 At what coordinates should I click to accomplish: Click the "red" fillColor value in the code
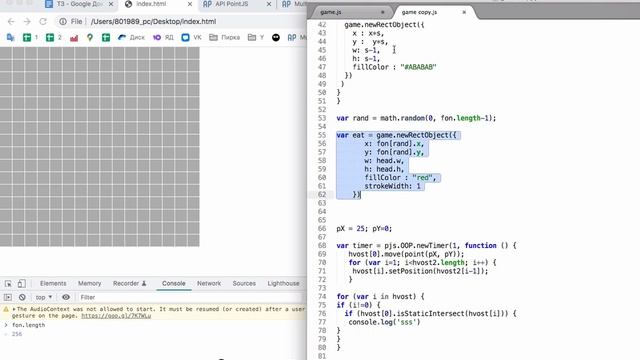coord(422,178)
